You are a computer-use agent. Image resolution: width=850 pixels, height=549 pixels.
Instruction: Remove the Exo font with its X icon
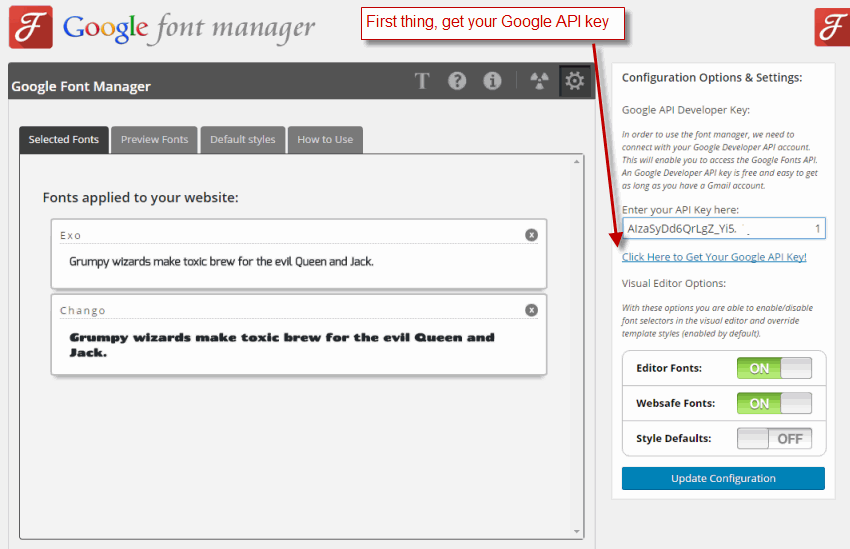point(531,235)
